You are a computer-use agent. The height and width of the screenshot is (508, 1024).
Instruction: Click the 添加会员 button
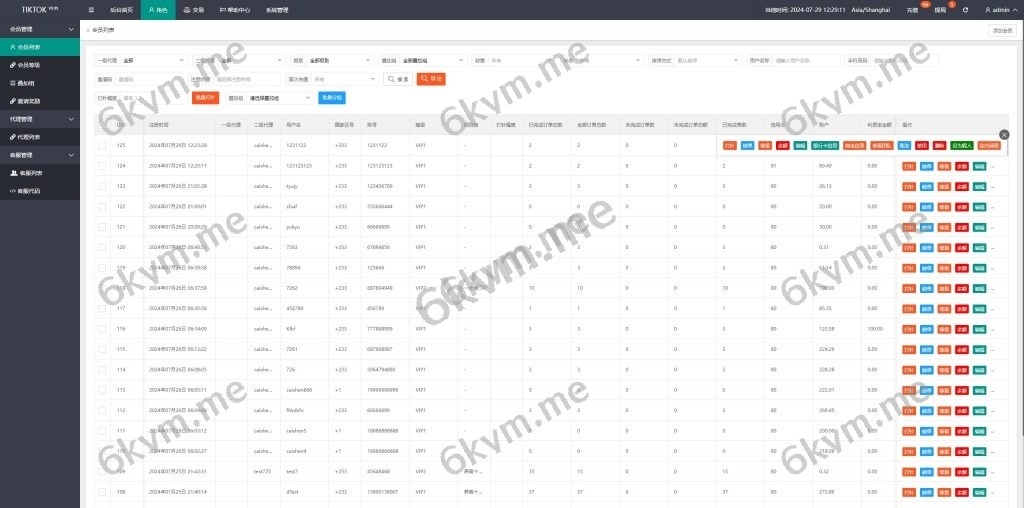1001,31
